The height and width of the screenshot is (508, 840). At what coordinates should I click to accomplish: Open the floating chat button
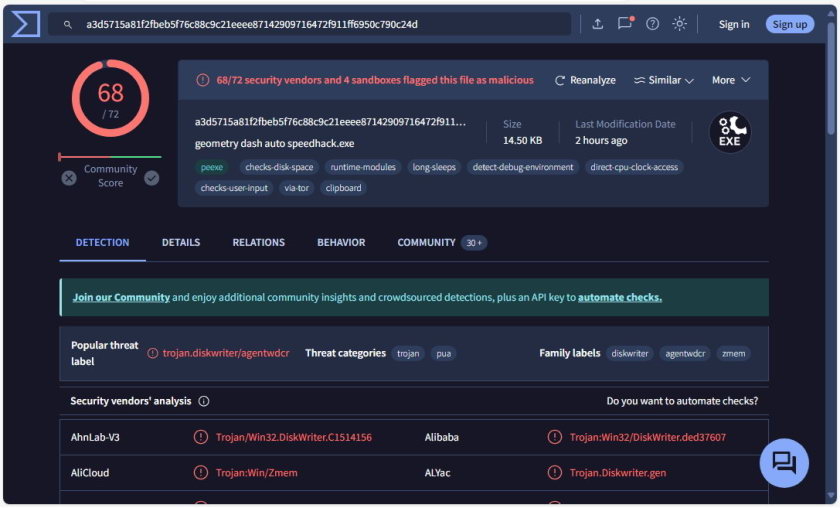point(784,463)
